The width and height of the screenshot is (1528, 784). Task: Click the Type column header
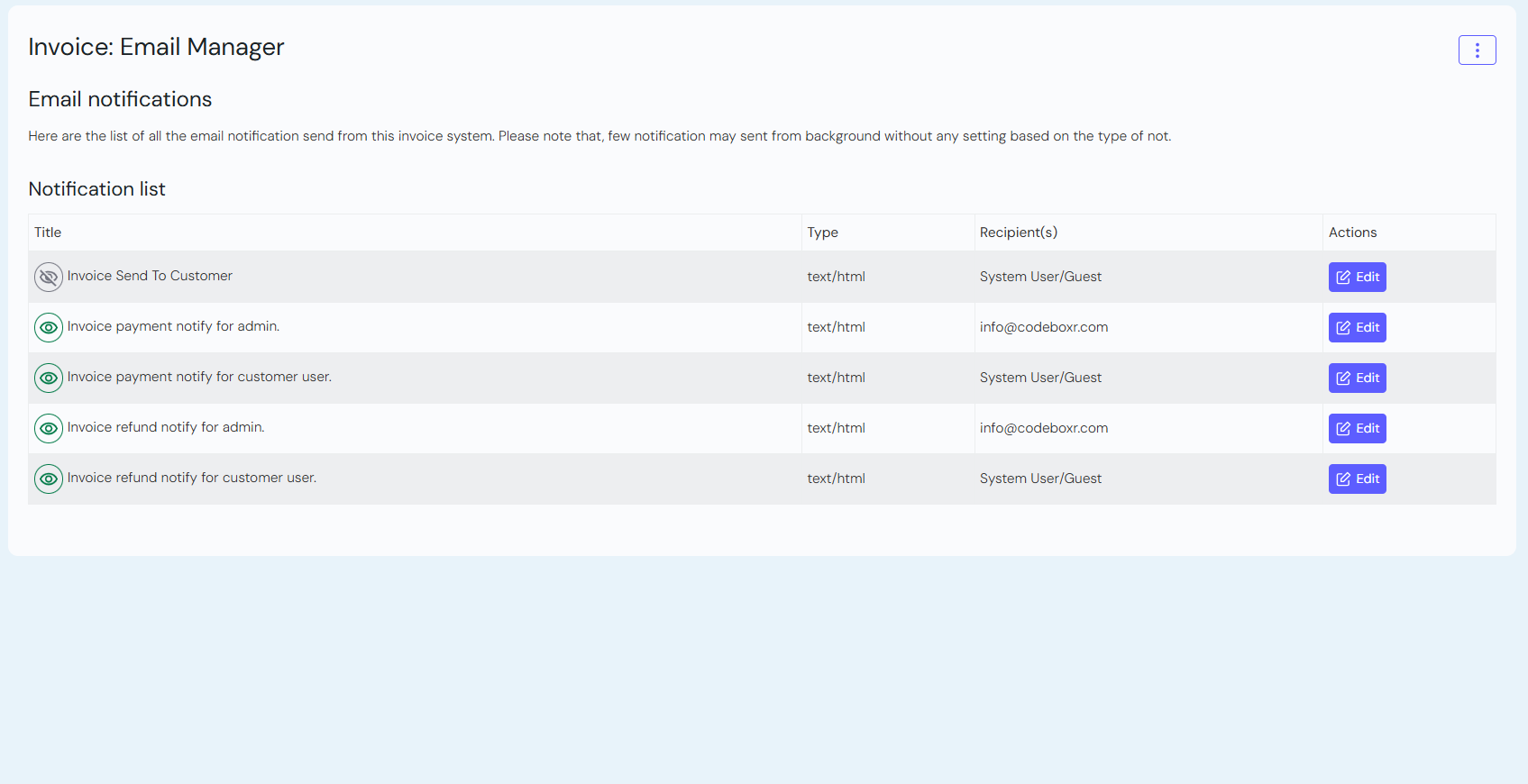tap(822, 232)
